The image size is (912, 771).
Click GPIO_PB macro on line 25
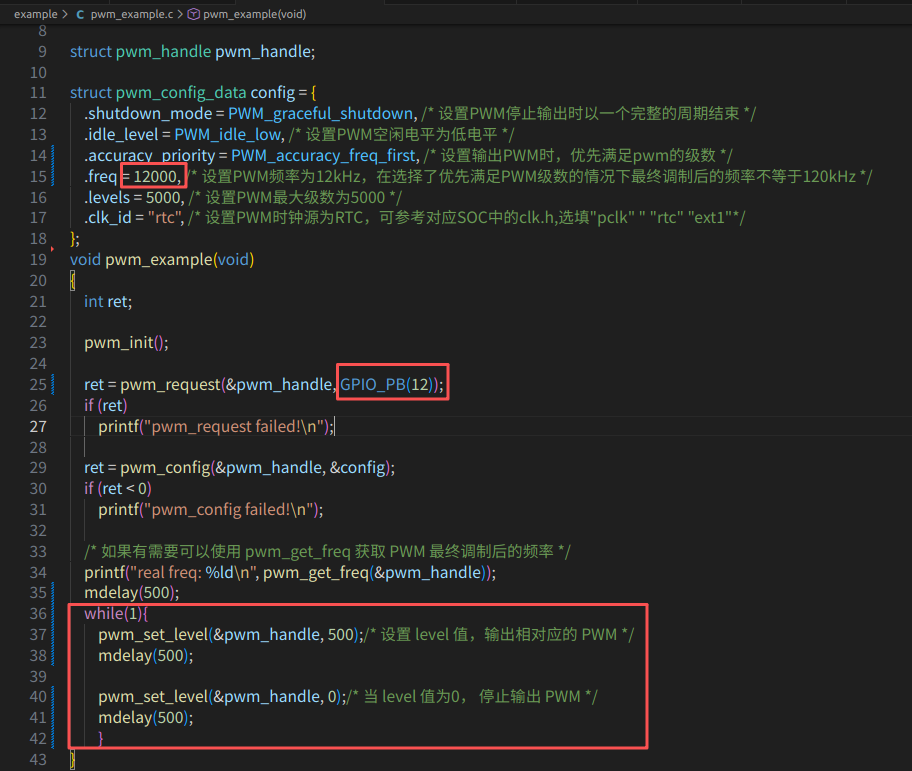(372, 384)
